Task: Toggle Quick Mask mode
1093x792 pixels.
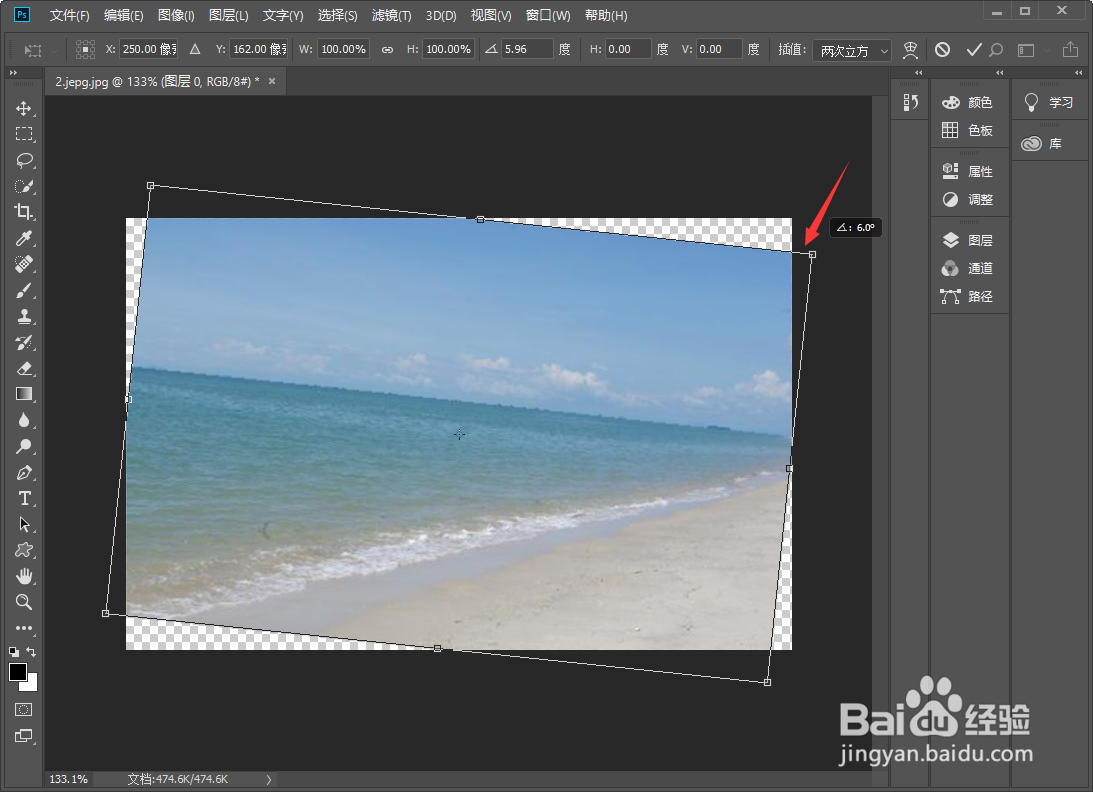Action: [24, 710]
